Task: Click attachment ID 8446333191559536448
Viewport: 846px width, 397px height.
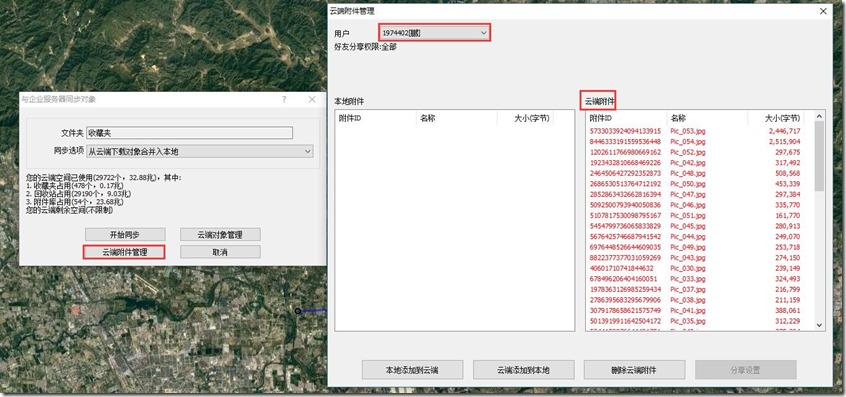Action: coord(625,141)
